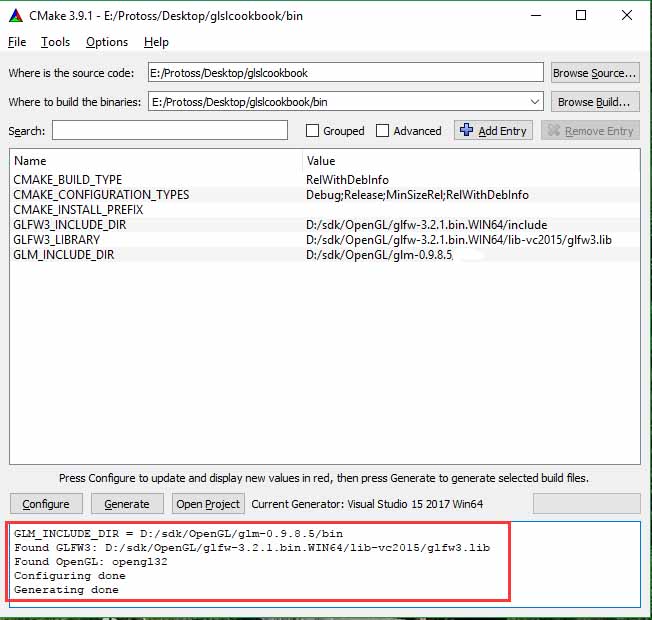Click the Current Generator label text
This screenshot has width=652, height=620.
367,504
